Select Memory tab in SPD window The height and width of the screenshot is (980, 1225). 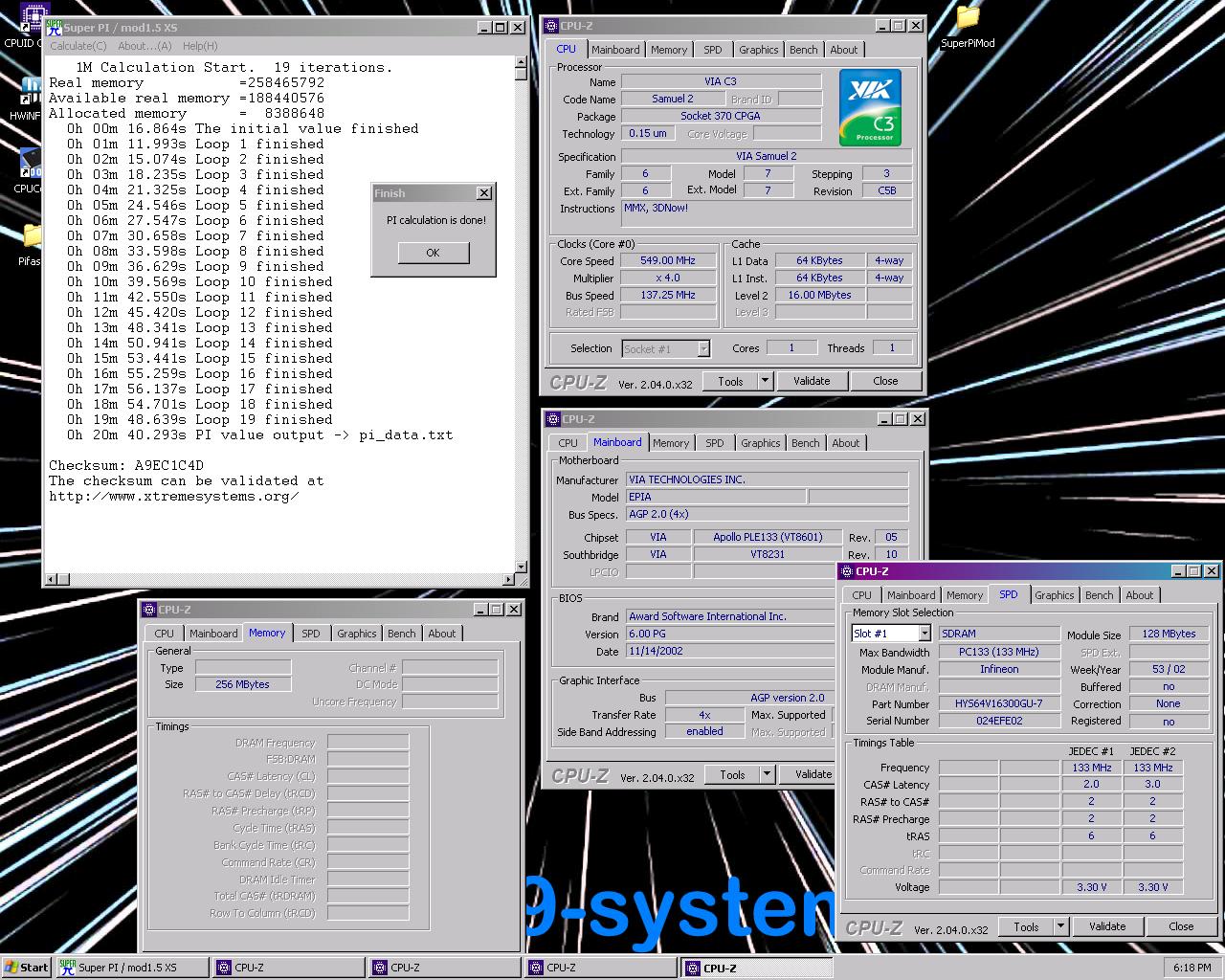[x=965, y=595]
